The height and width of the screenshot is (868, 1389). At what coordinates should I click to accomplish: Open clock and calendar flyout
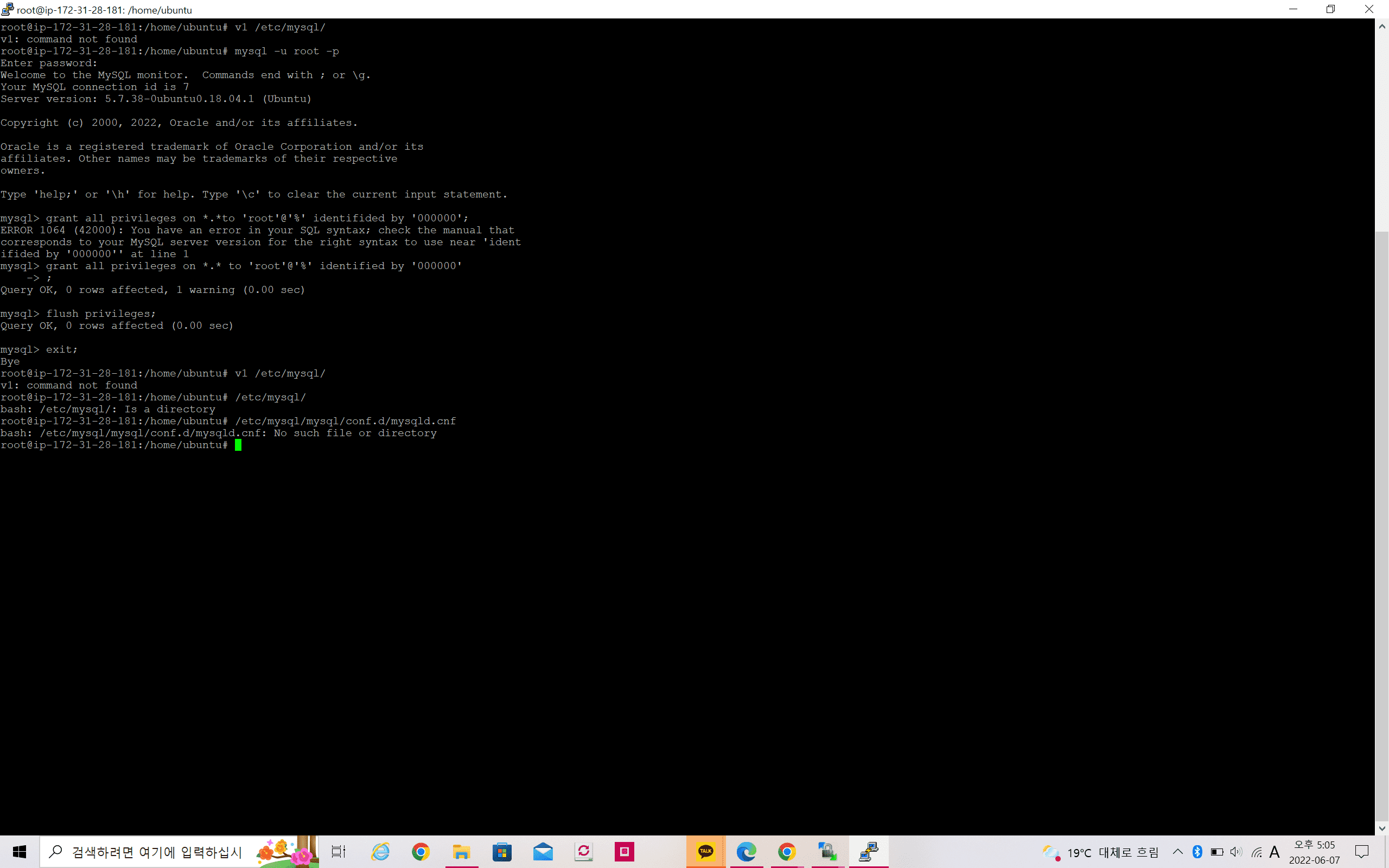tap(1314, 852)
